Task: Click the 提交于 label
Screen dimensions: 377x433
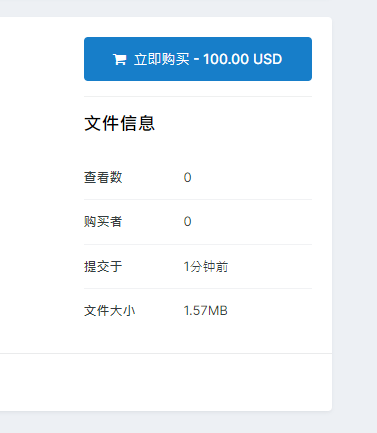Action: pyautogui.click(x=103, y=266)
